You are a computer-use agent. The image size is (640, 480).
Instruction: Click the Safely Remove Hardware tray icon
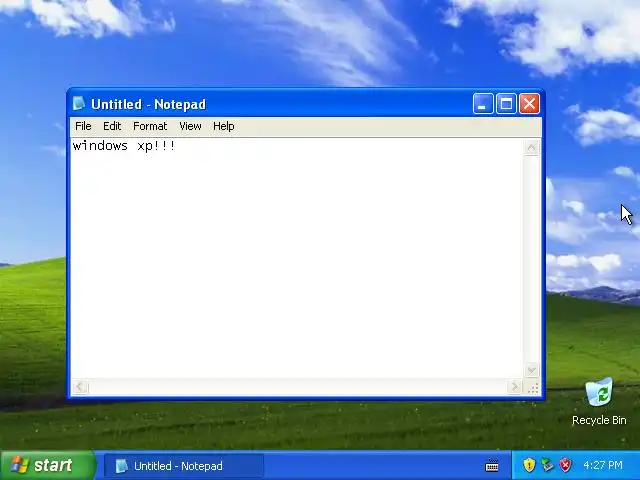coord(547,465)
